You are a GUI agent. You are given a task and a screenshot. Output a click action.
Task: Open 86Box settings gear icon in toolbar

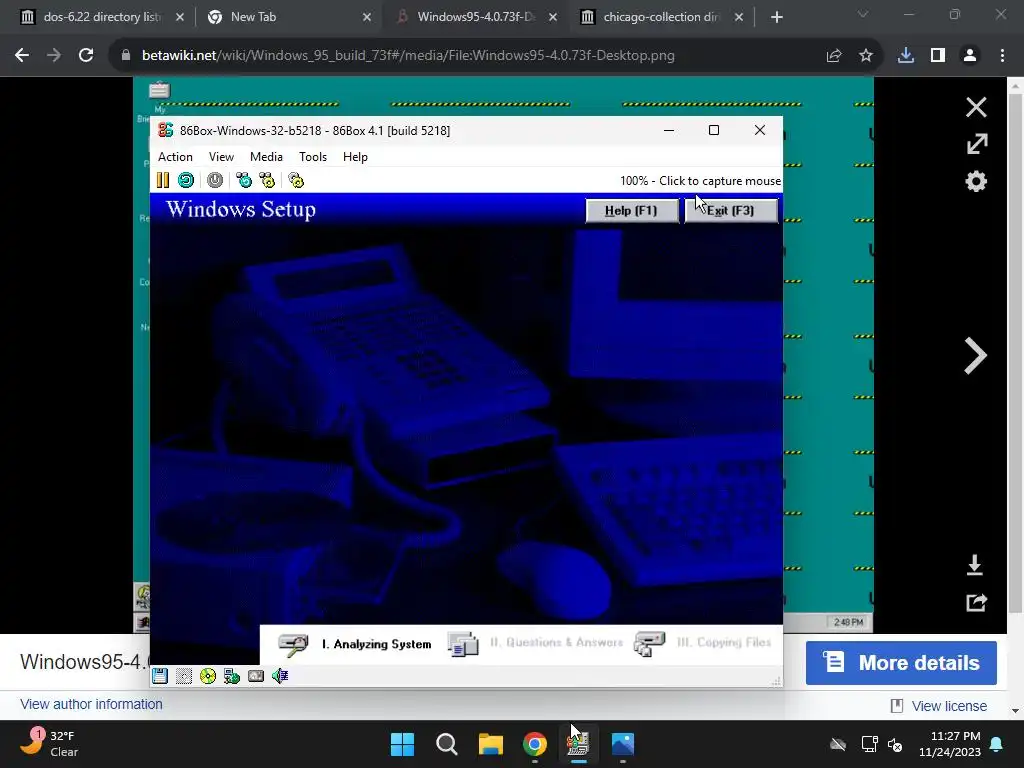pos(296,180)
